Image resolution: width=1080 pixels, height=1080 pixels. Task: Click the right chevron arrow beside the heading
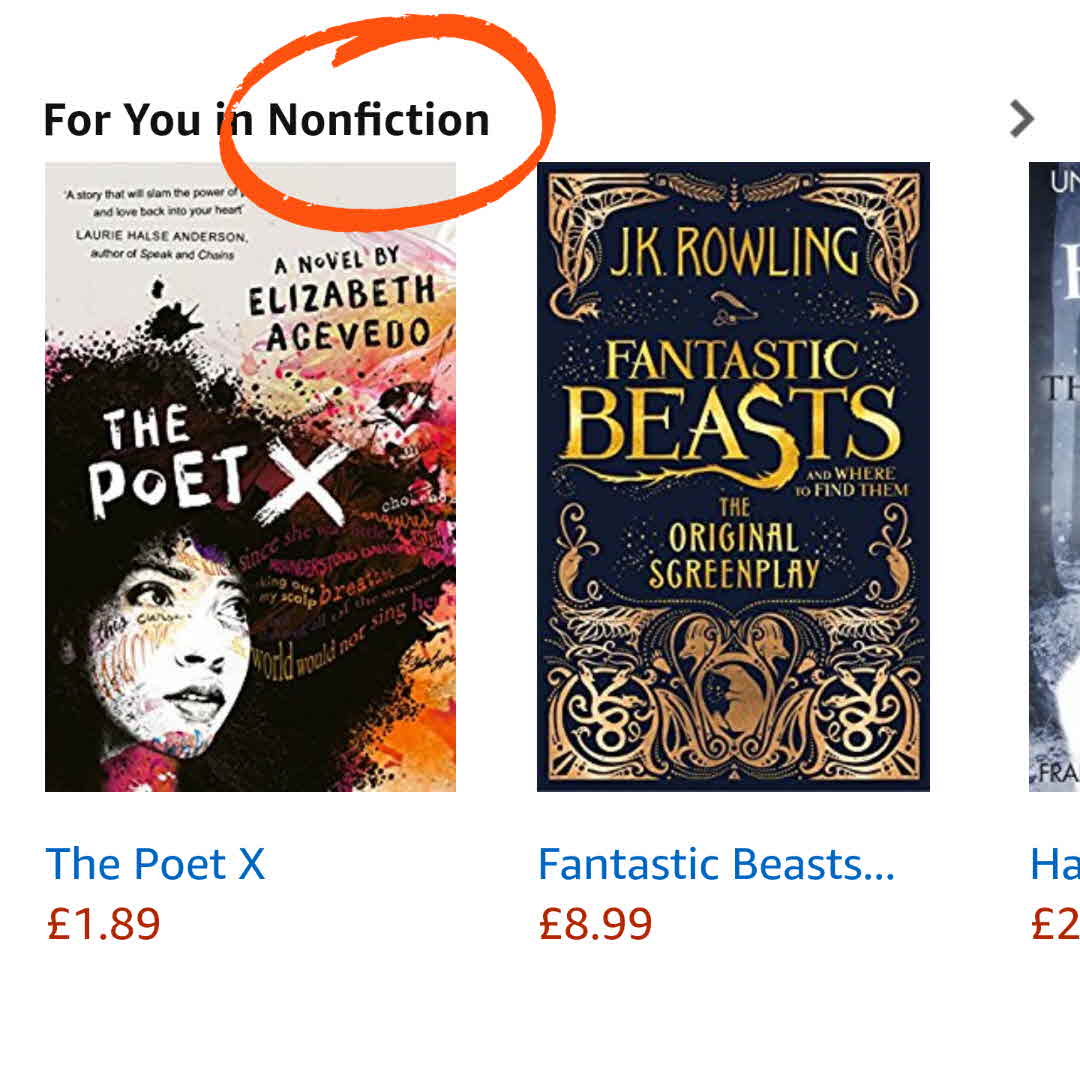click(x=1021, y=119)
